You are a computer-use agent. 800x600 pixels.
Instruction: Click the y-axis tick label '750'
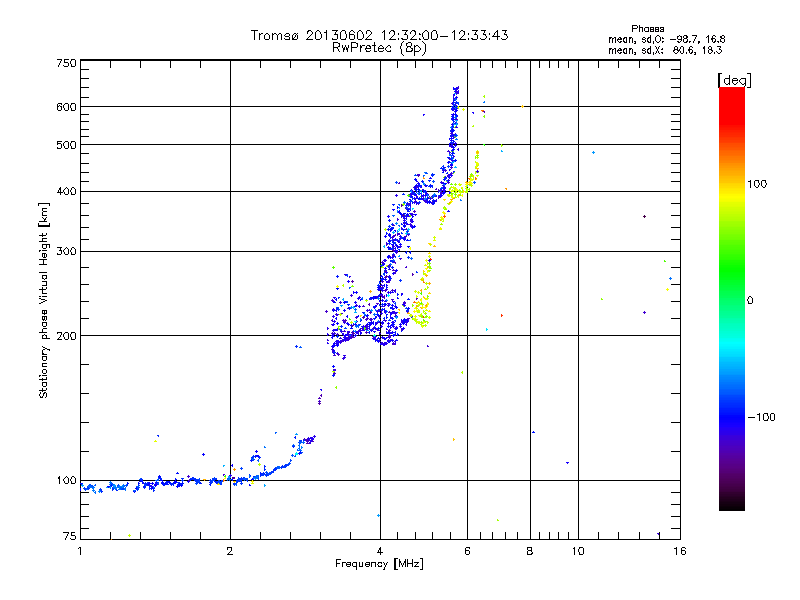coord(66,63)
